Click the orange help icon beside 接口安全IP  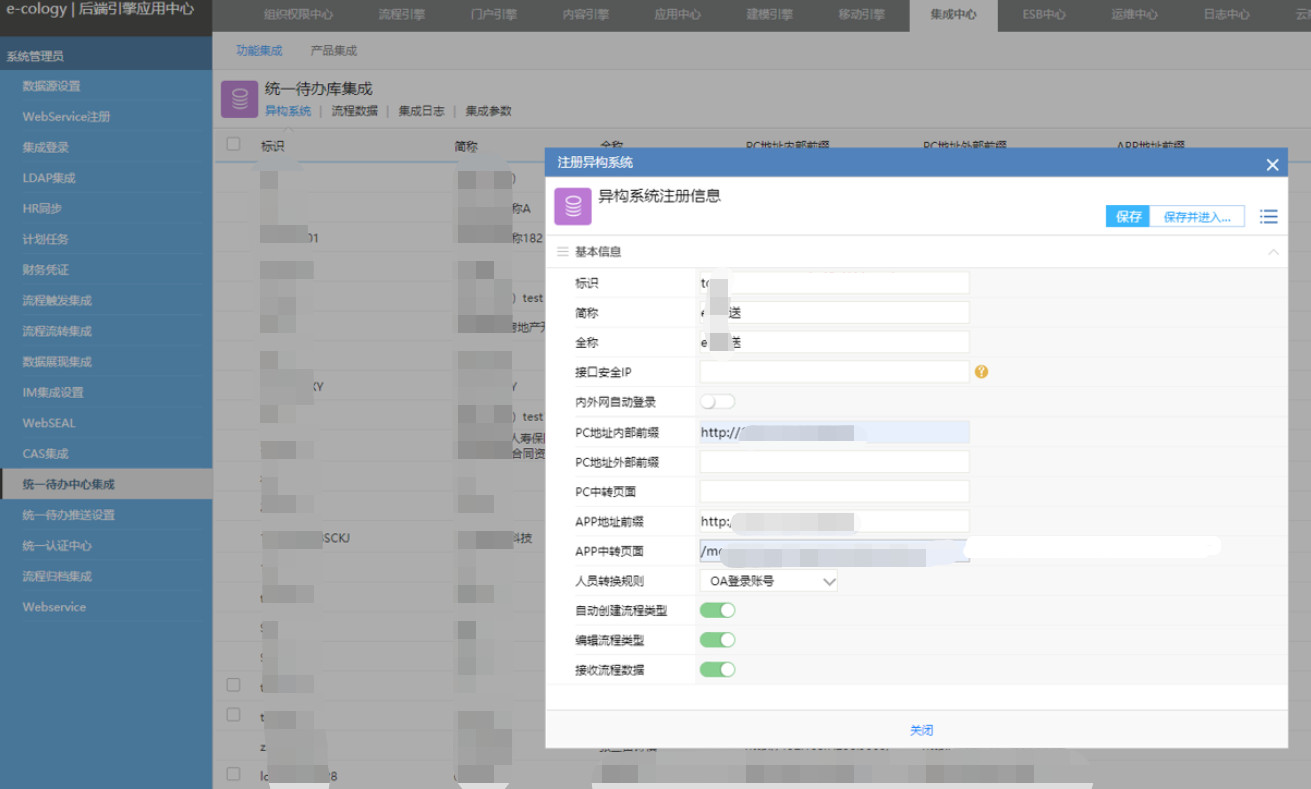click(x=981, y=372)
